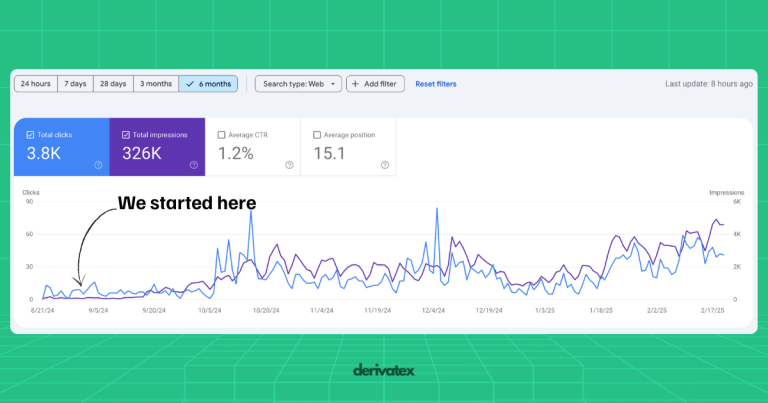Uncheck the Total impressions checkbox

(x=126, y=135)
